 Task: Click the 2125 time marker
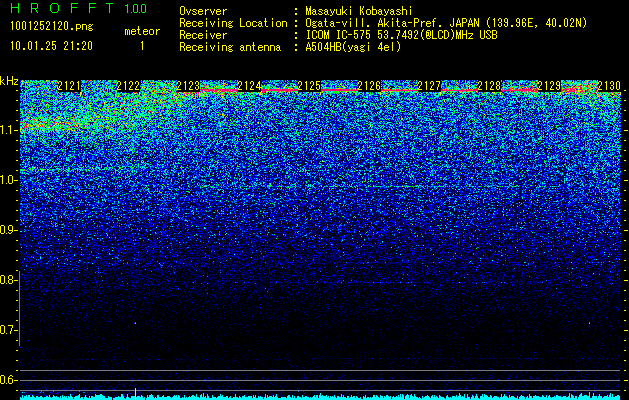tap(309, 86)
